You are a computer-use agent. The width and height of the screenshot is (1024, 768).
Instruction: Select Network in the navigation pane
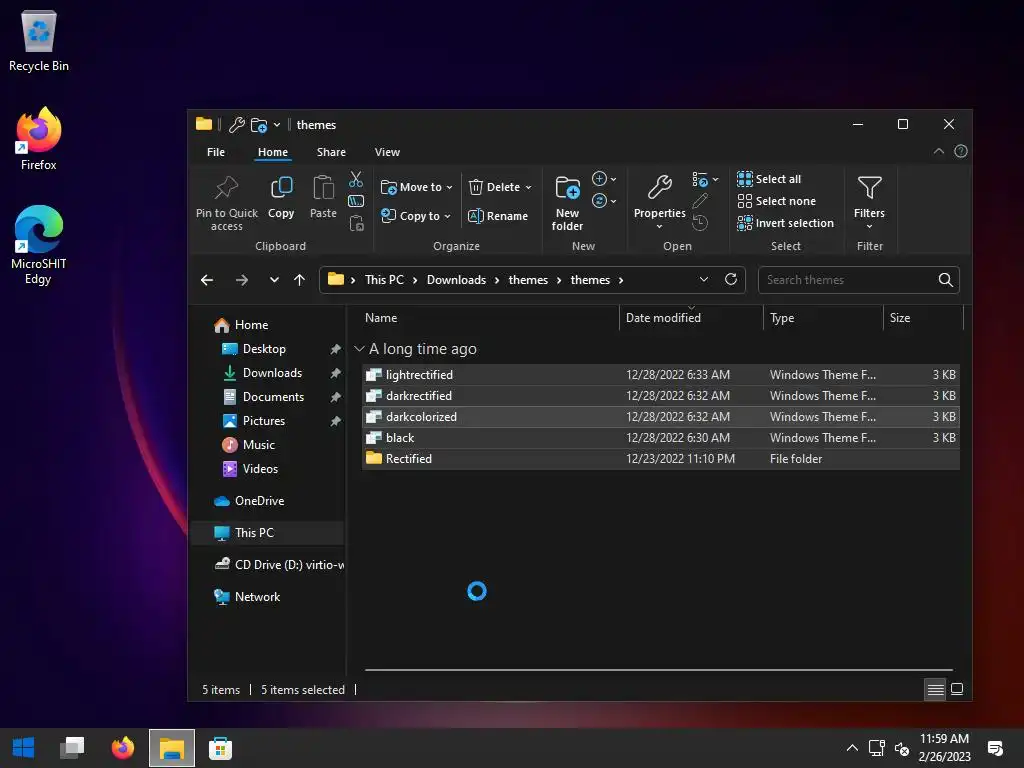coord(248,597)
